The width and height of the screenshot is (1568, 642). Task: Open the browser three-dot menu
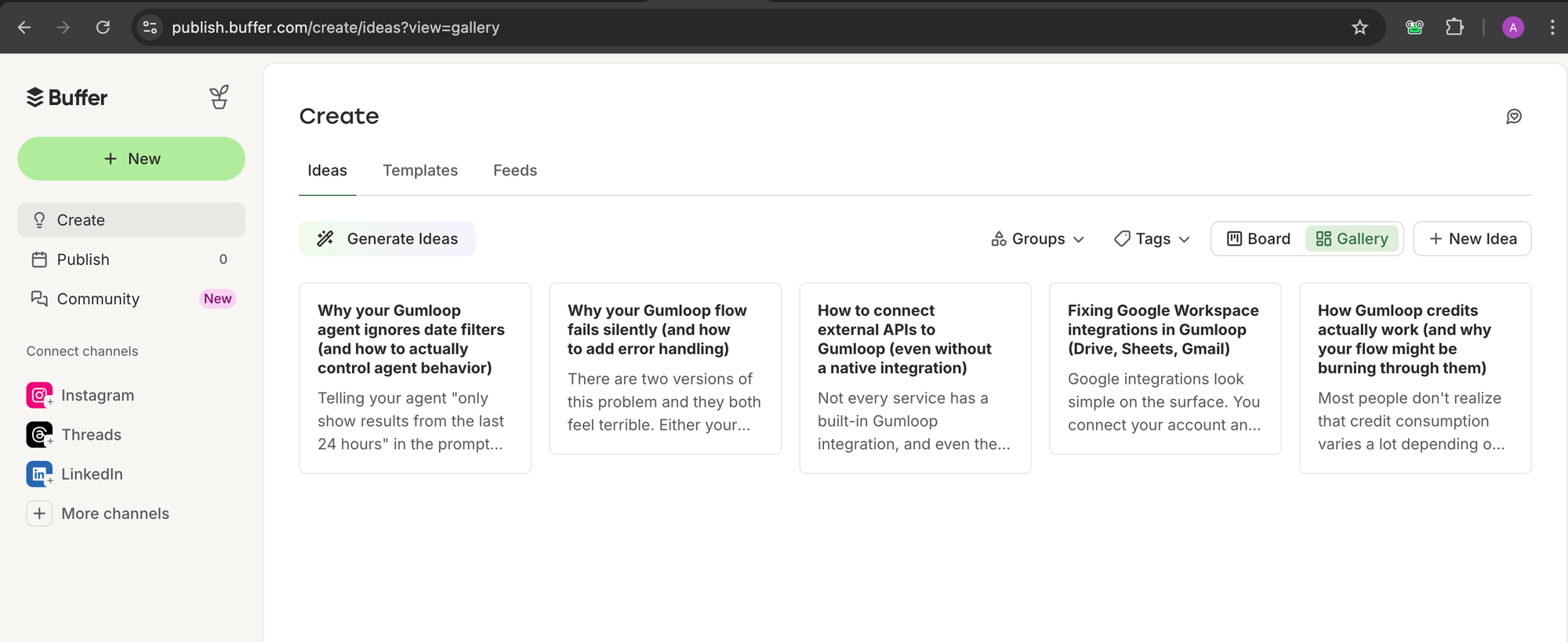pos(1552,27)
